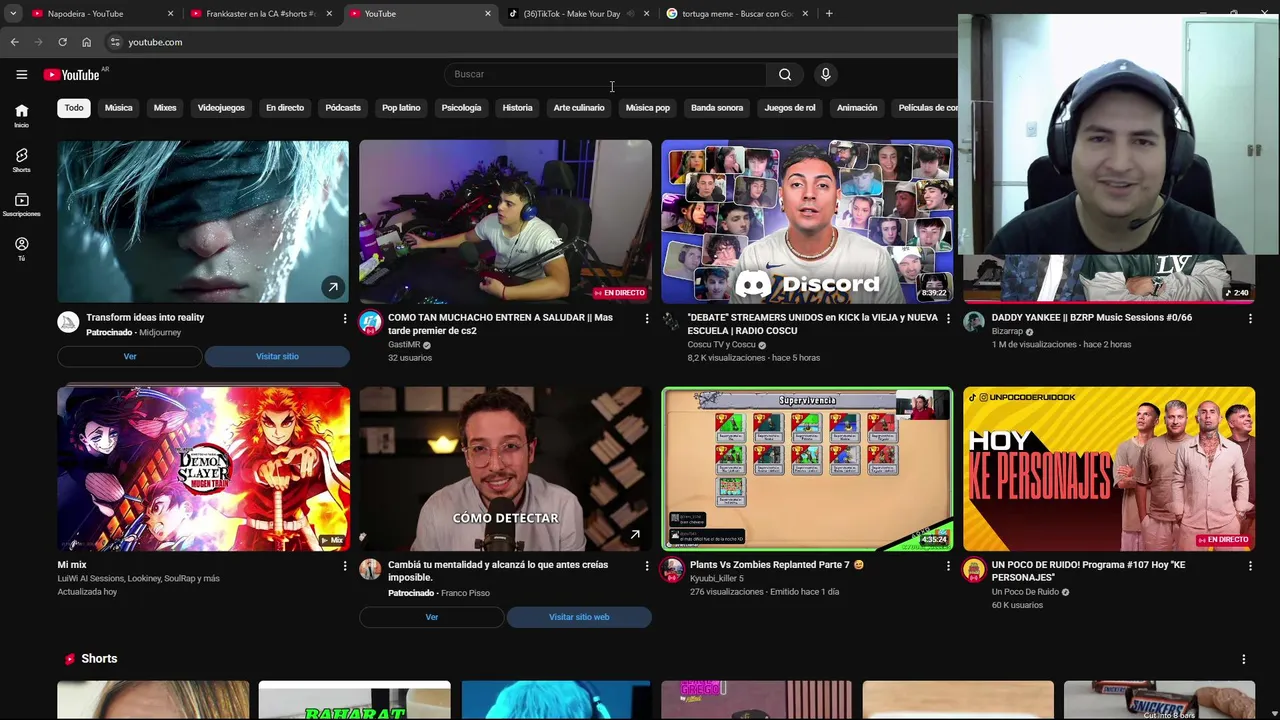
Task: Select the Todo filter chip
Action: pos(74,108)
